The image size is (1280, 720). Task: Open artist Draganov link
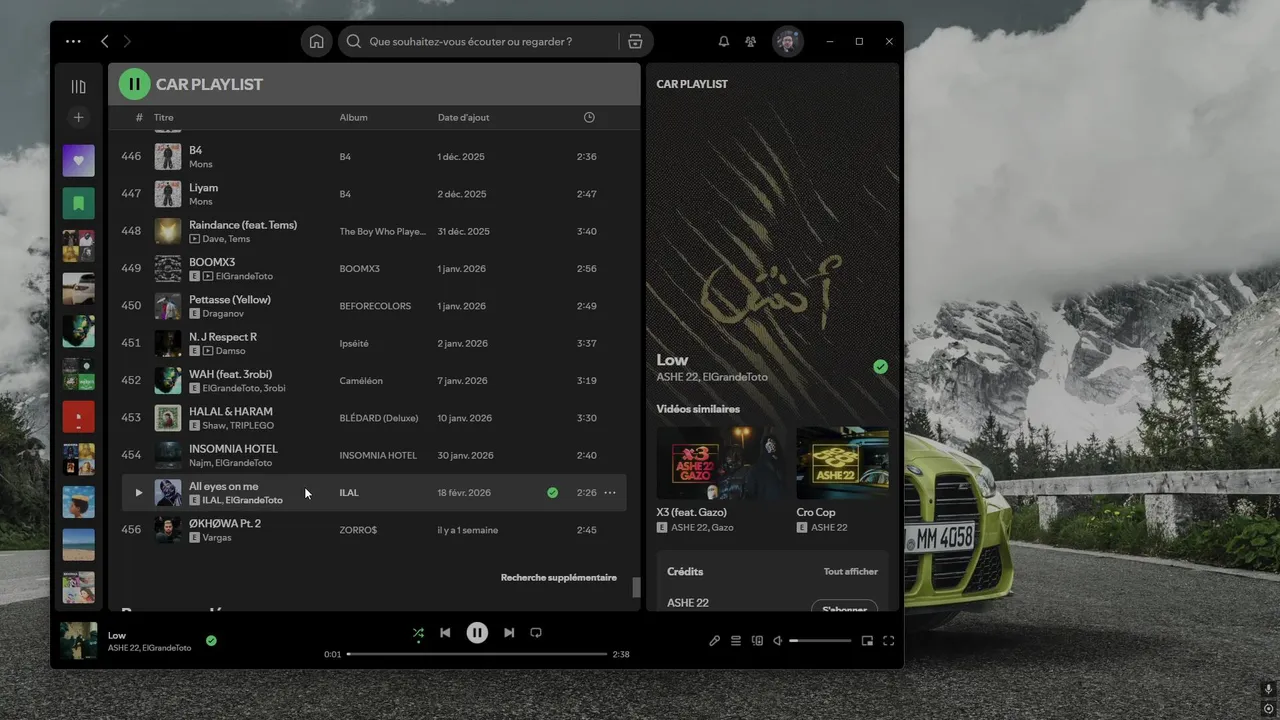(222, 314)
